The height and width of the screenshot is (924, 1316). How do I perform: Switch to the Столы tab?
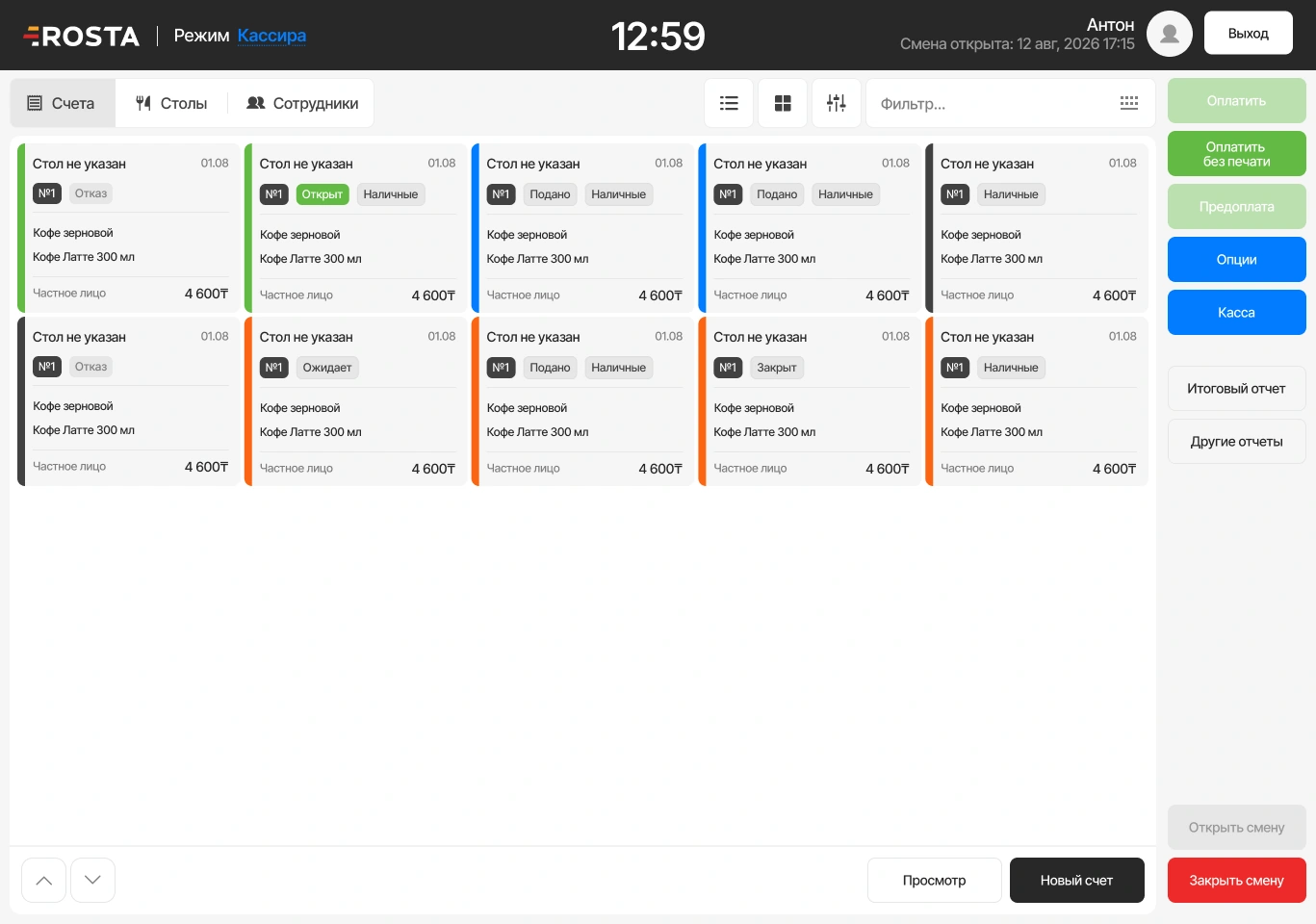click(171, 103)
